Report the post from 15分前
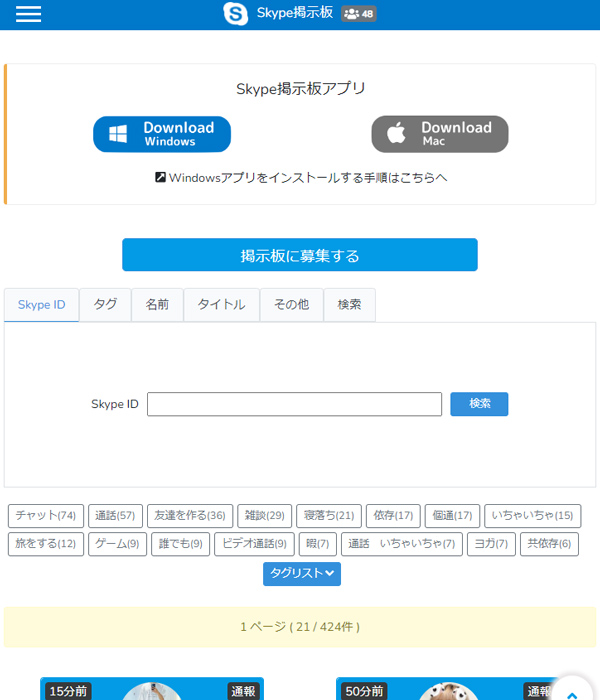 click(x=243, y=691)
